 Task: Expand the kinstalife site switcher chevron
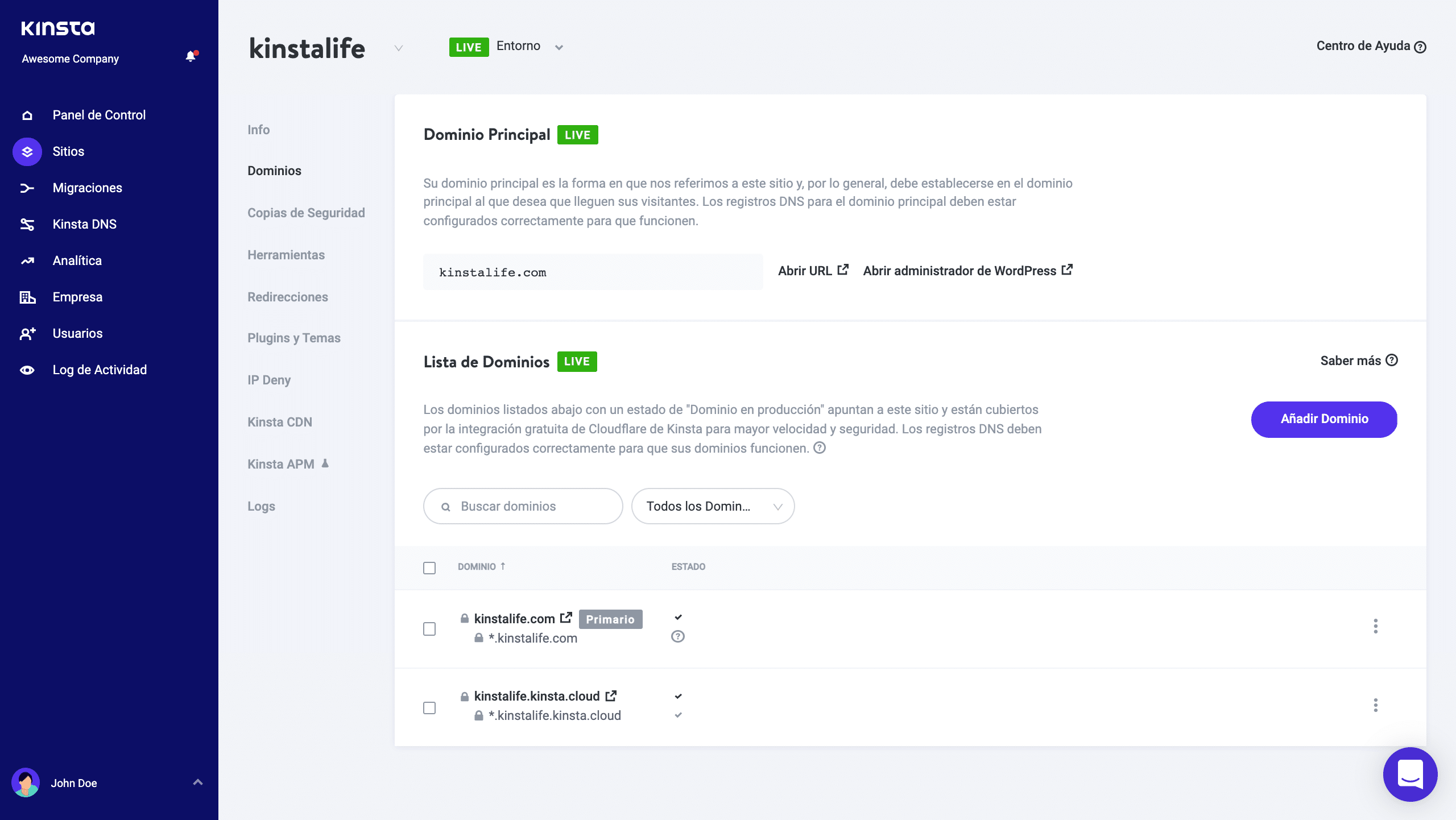pos(399,48)
